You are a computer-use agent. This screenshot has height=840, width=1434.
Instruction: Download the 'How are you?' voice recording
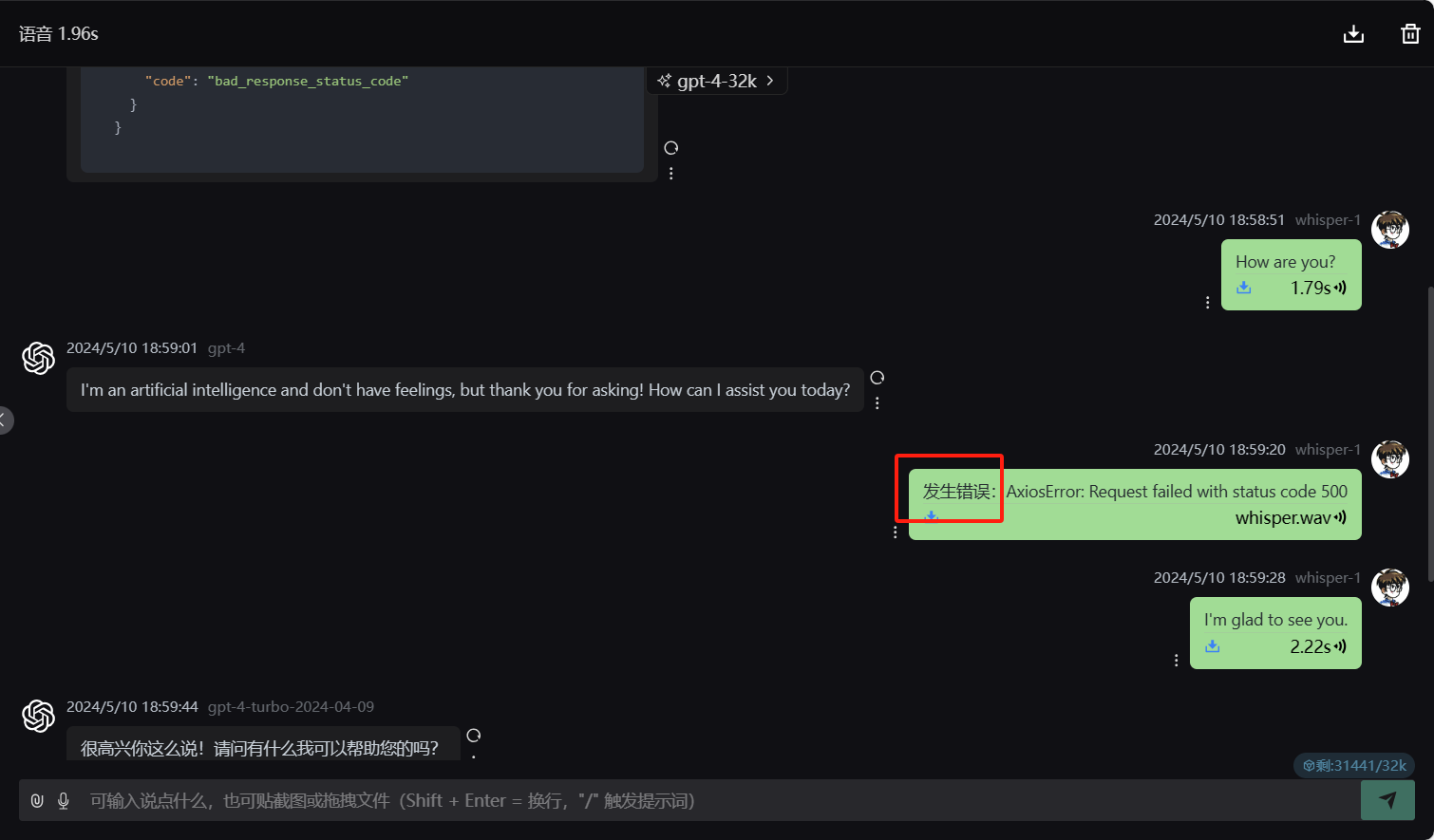pos(1244,288)
